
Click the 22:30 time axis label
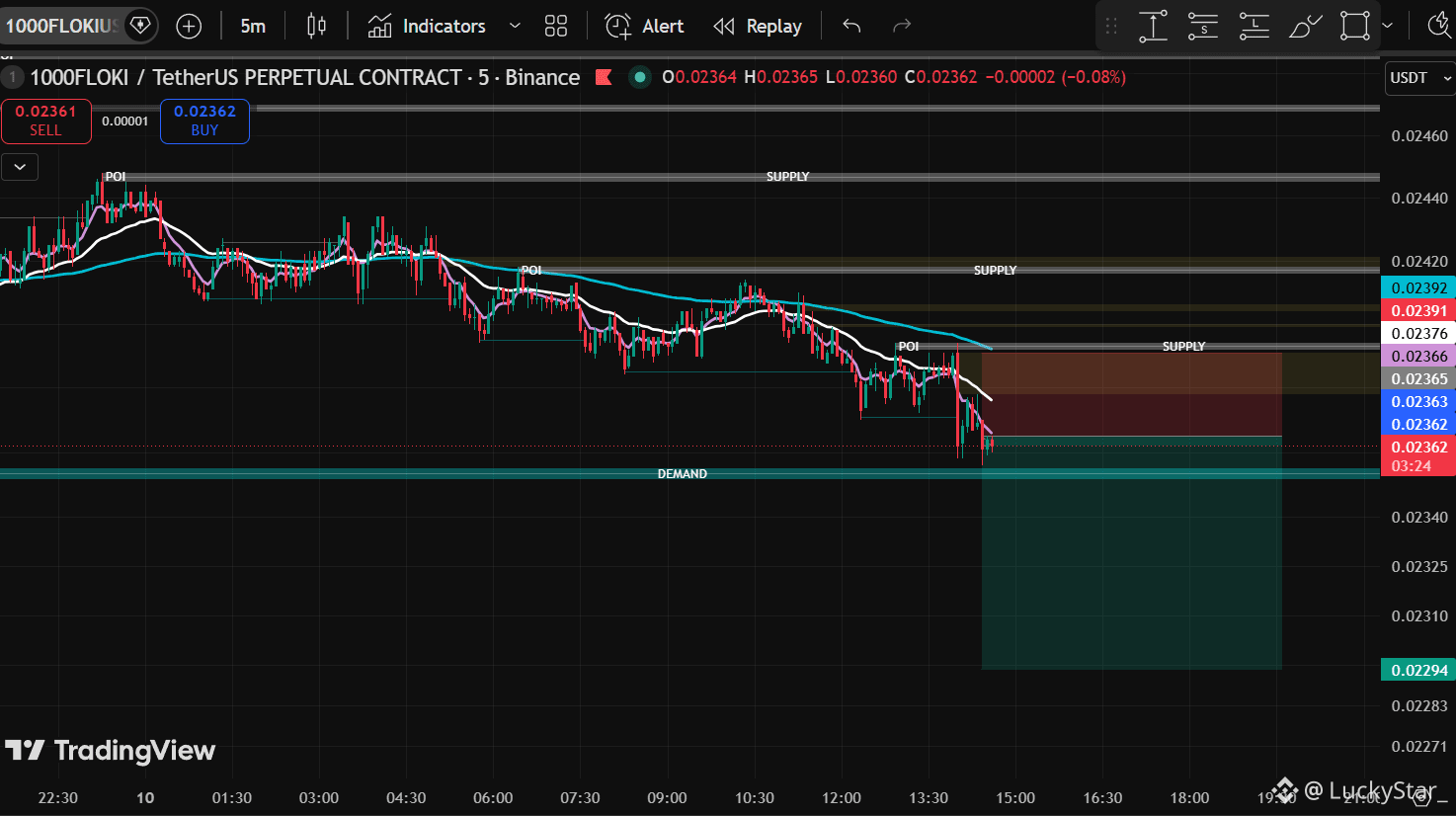pyautogui.click(x=57, y=798)
